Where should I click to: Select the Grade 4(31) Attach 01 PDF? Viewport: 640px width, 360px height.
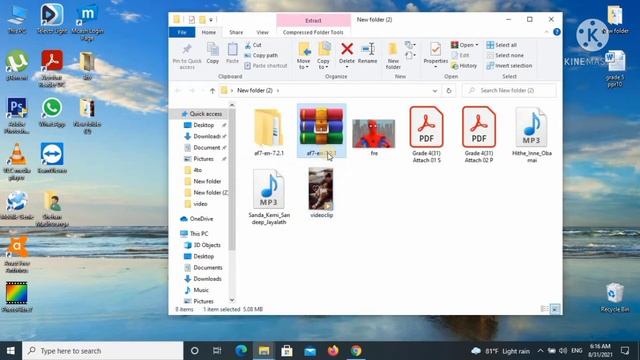tap(426, 134)
